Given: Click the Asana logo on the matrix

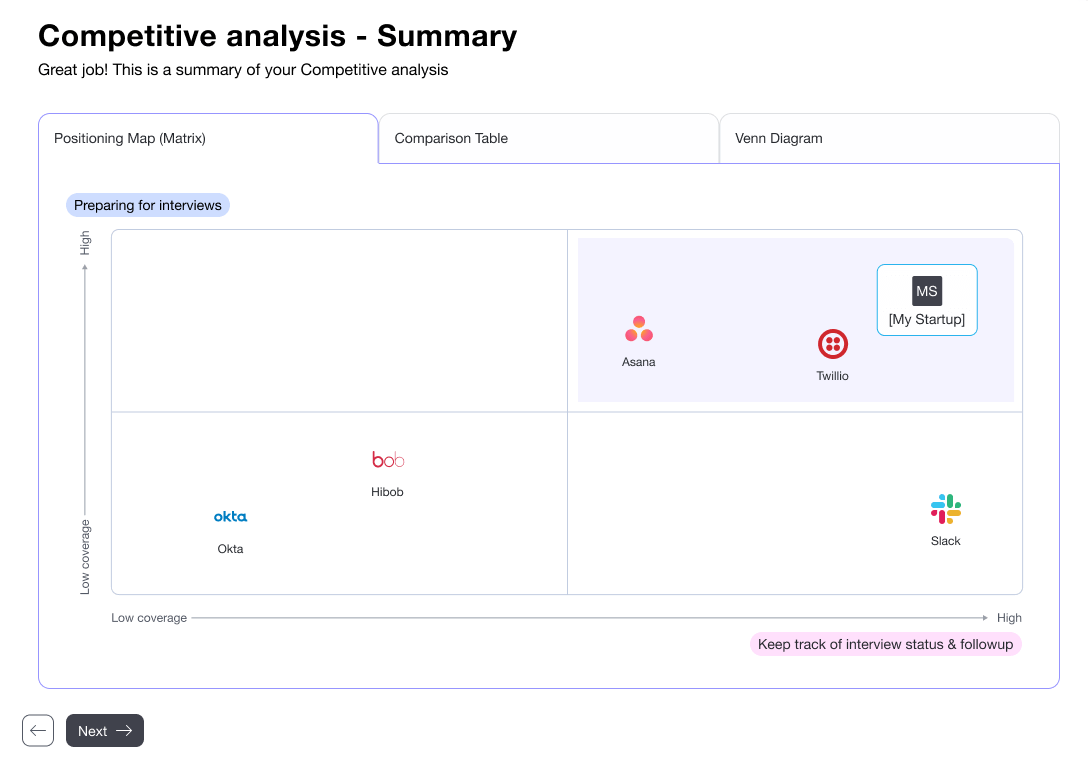Looking at the screenshot, I should pyautogui.click(x=639, y=329).
